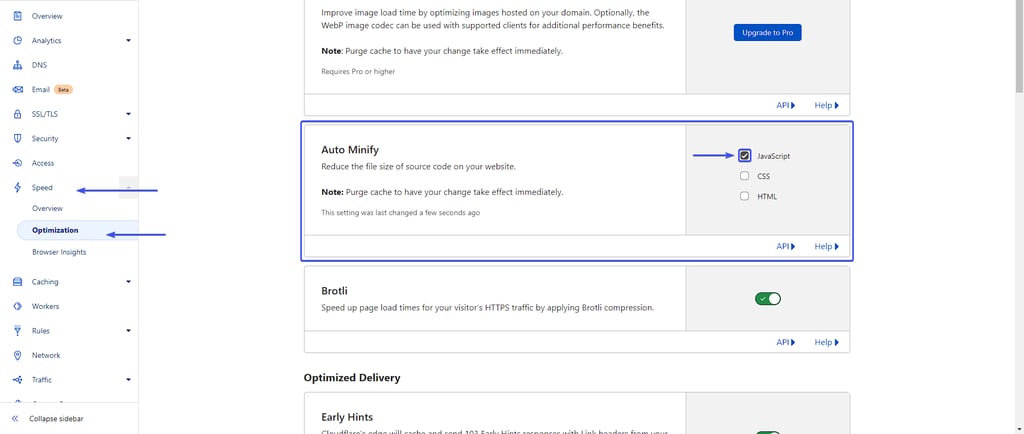1024x434 pixels.
Task: Click the Caching drive icon
Action: tap(18, 282)
